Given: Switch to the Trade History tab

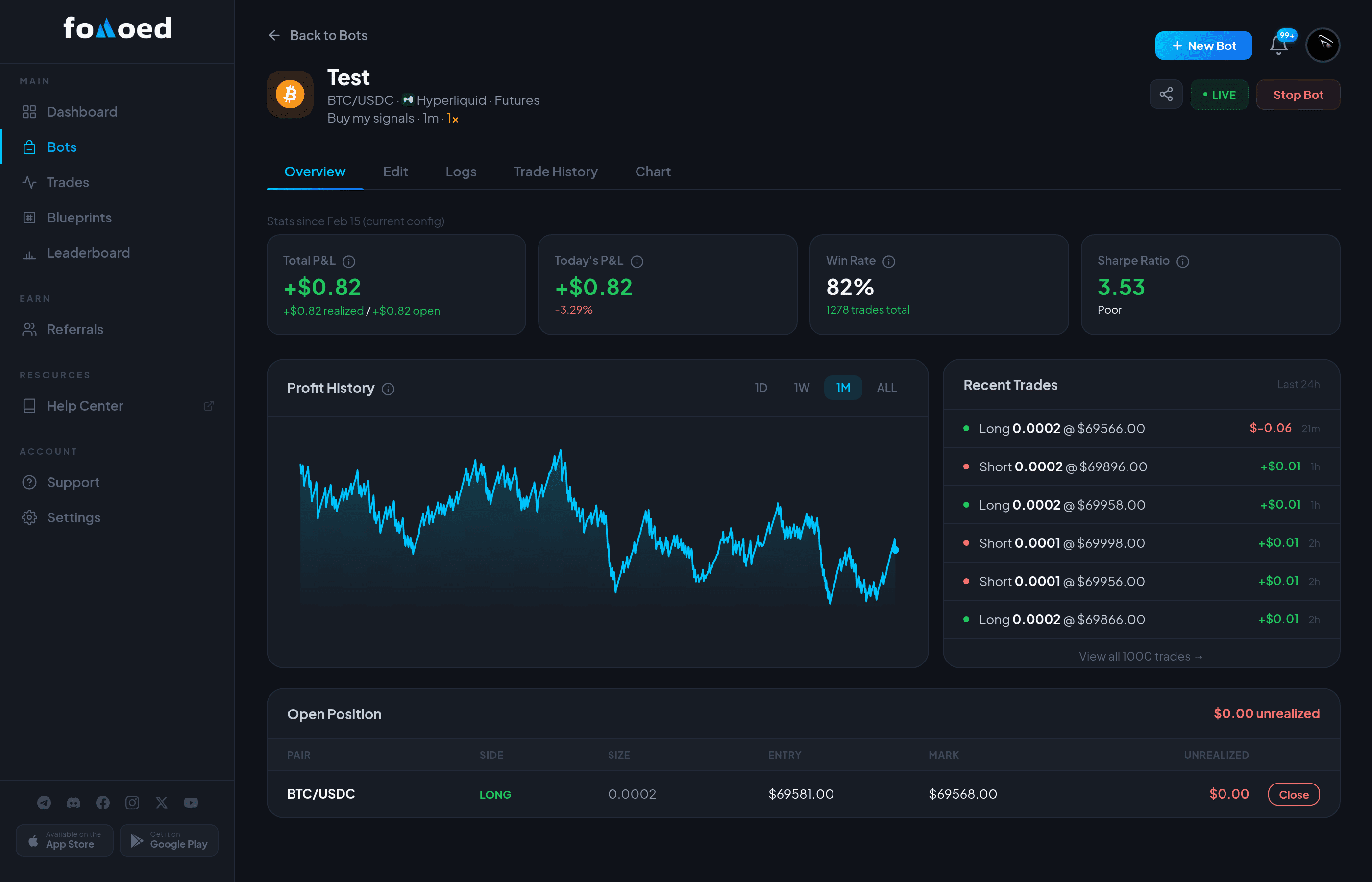Looking at the screenshot, I should (x=556, y=171).
